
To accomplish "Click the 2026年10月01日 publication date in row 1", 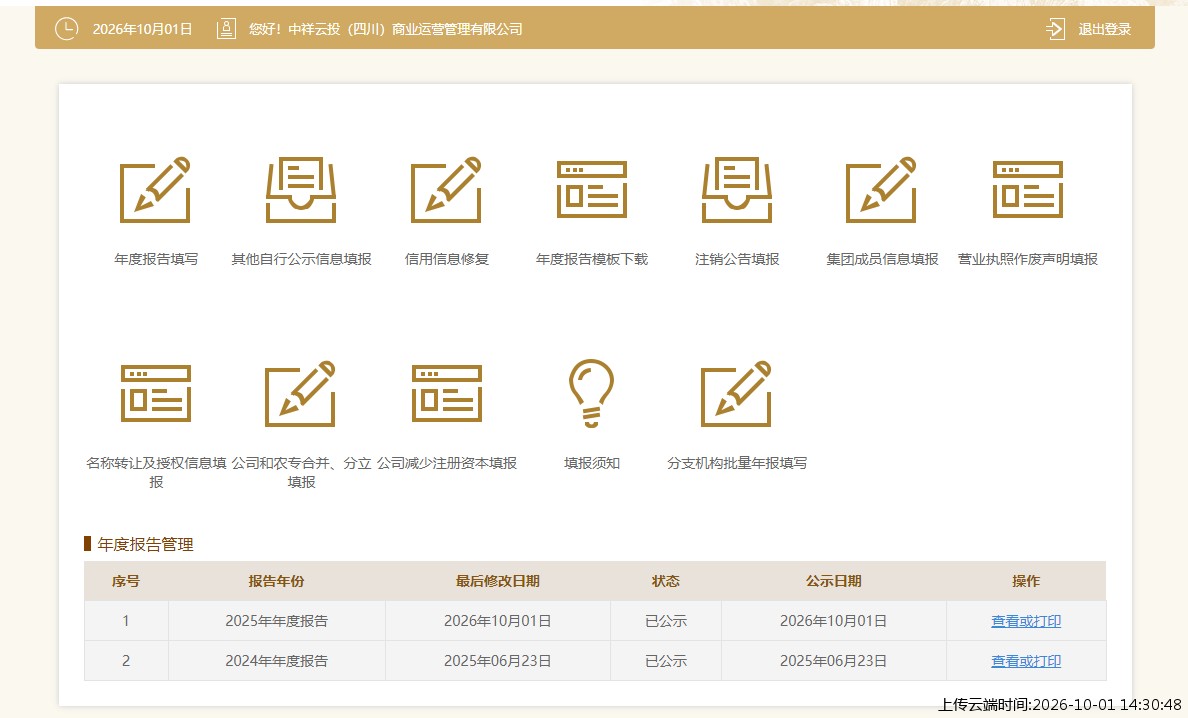I will [833, 621].
